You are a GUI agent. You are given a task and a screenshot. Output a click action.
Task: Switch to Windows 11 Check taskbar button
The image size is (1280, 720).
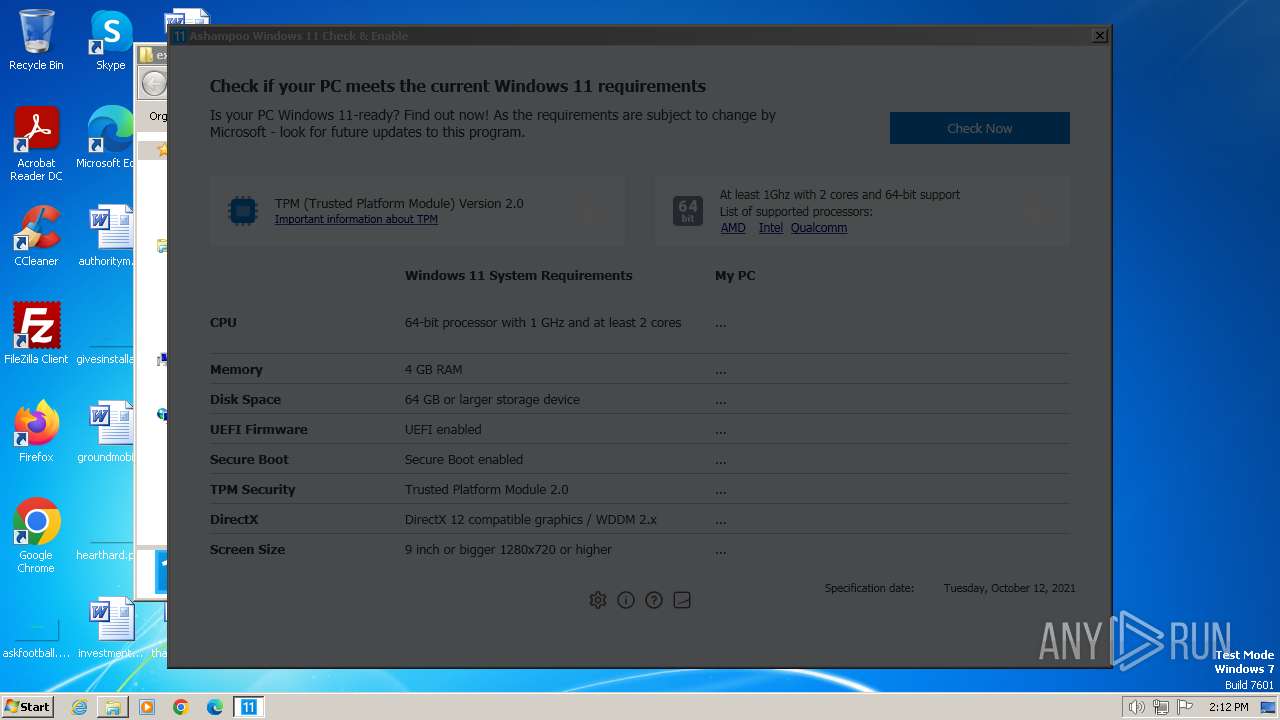pyautogui.click(x=249, y=707)
